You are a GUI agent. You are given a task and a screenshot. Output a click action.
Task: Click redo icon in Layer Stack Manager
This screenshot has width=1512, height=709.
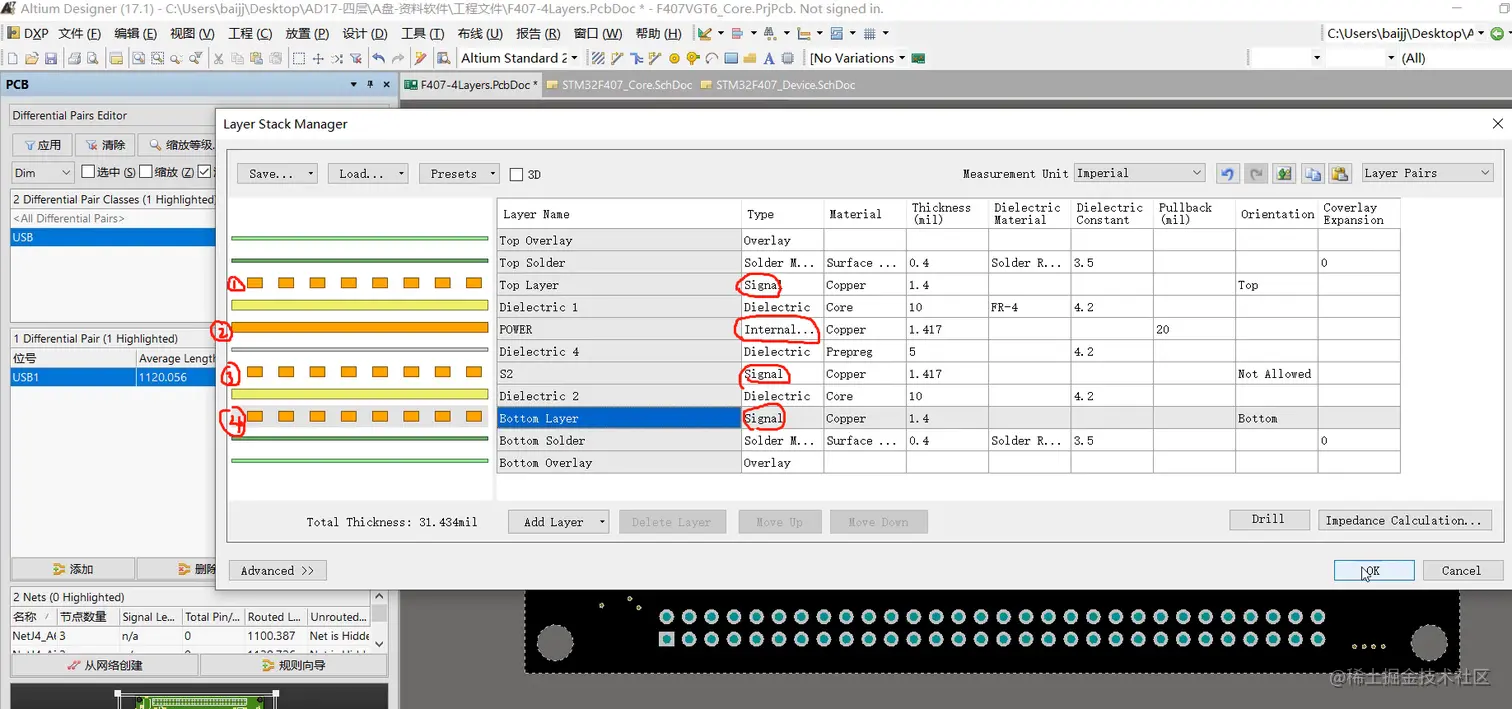(x=1256, y=174)
